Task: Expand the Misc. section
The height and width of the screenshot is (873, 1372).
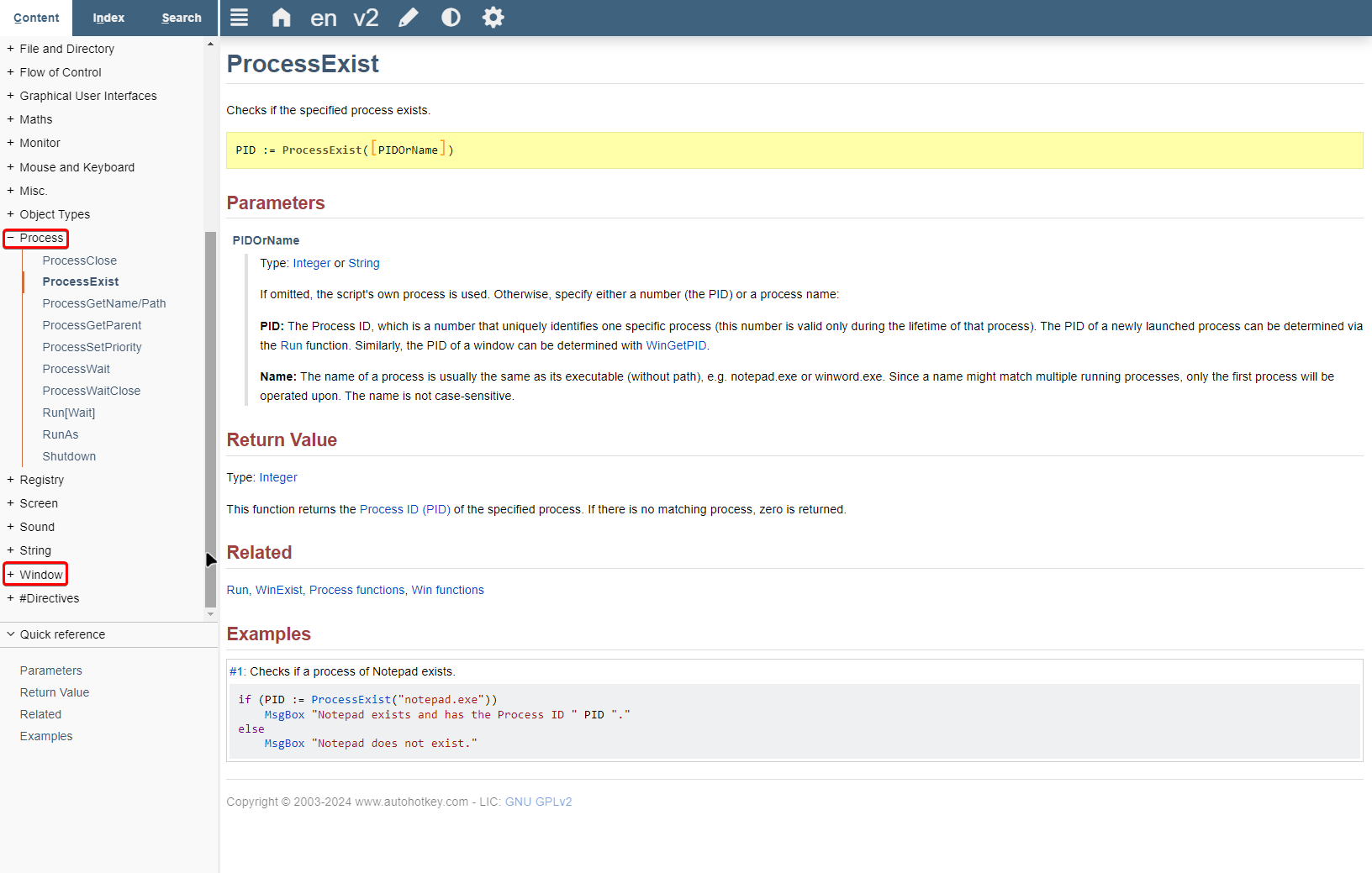Action: click(x=33, y=191)
